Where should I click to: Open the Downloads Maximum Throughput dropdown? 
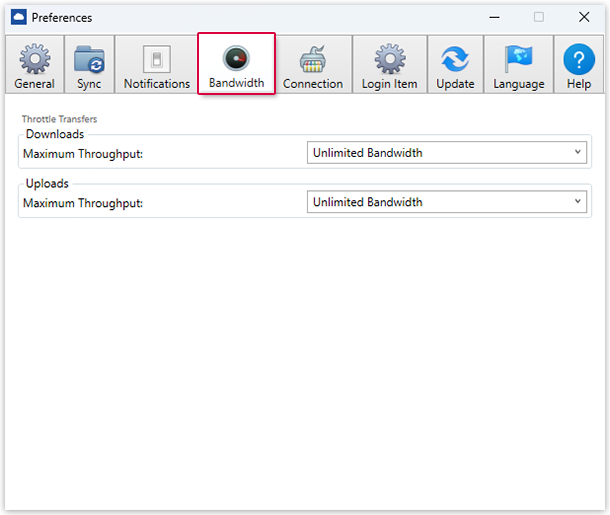(446, 153)
